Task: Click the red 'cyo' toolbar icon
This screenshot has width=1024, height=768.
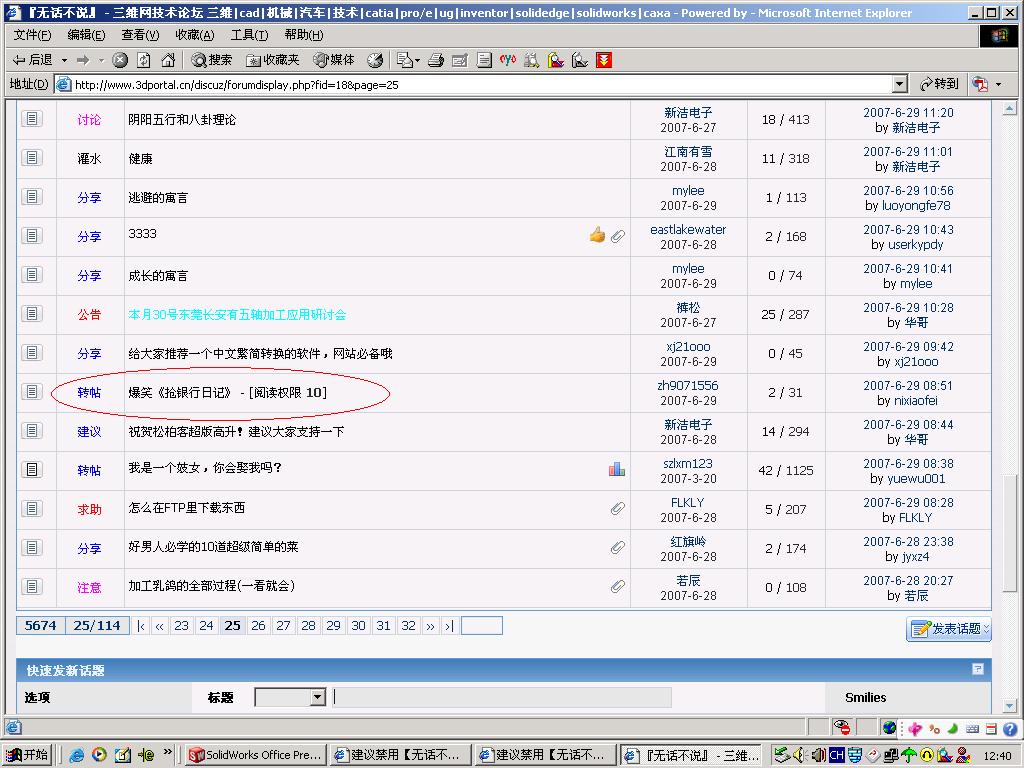Action: pyautogui.click(x=507, y=60)
